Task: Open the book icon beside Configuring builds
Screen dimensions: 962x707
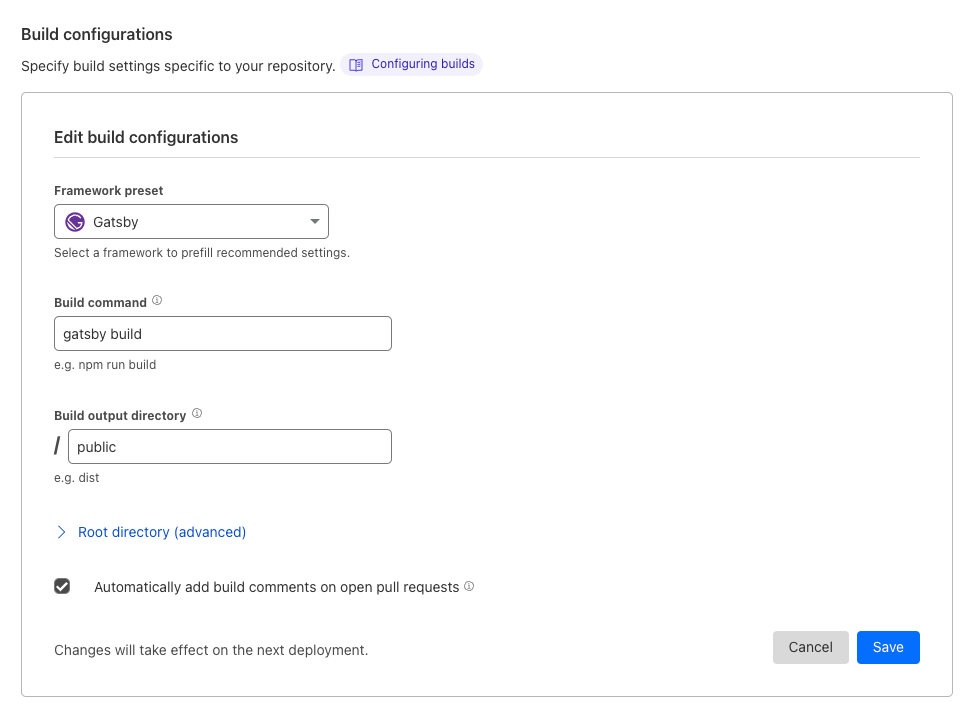Action: point(356,65)
